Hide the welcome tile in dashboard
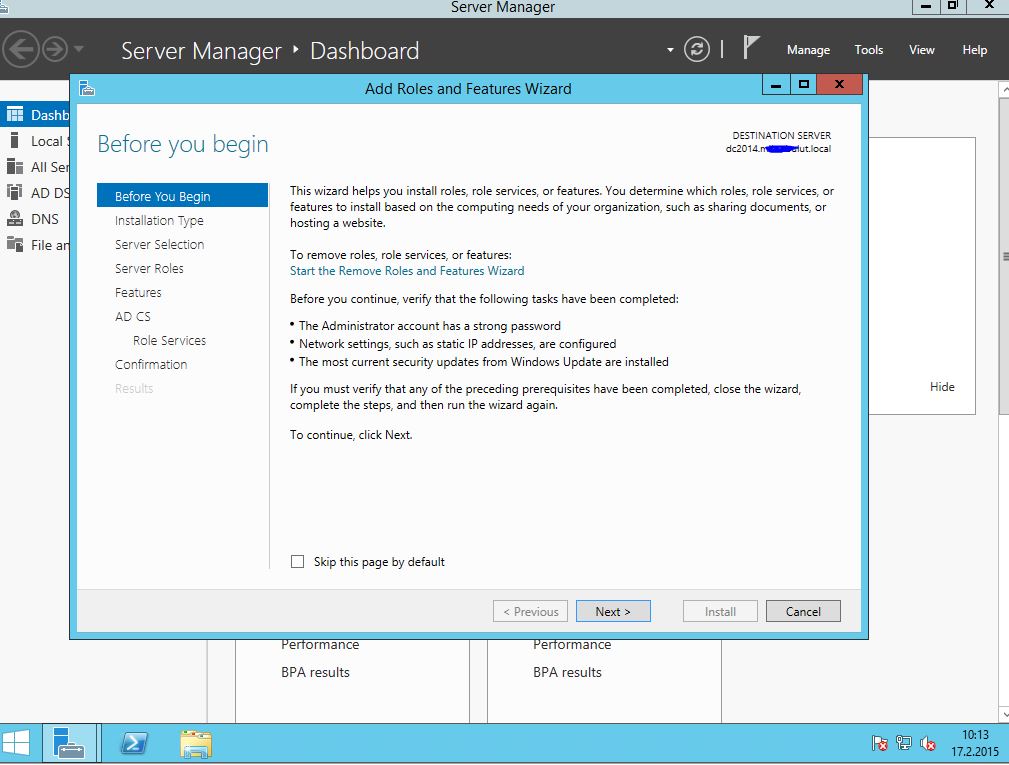Viewport: 1009px width, 765px height. pos(942,387)
